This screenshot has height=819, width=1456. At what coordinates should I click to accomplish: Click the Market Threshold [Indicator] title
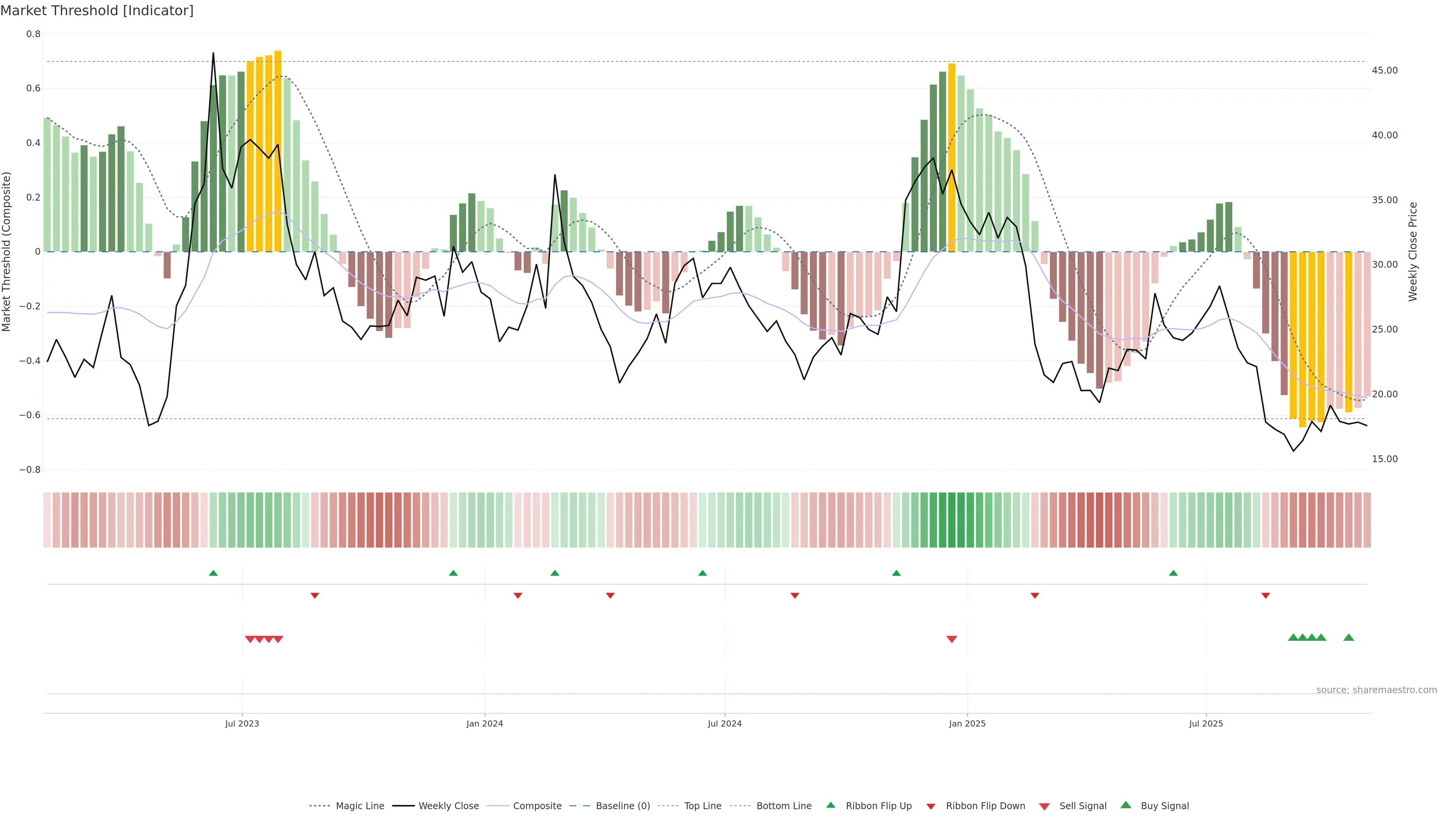coord(97,11)
